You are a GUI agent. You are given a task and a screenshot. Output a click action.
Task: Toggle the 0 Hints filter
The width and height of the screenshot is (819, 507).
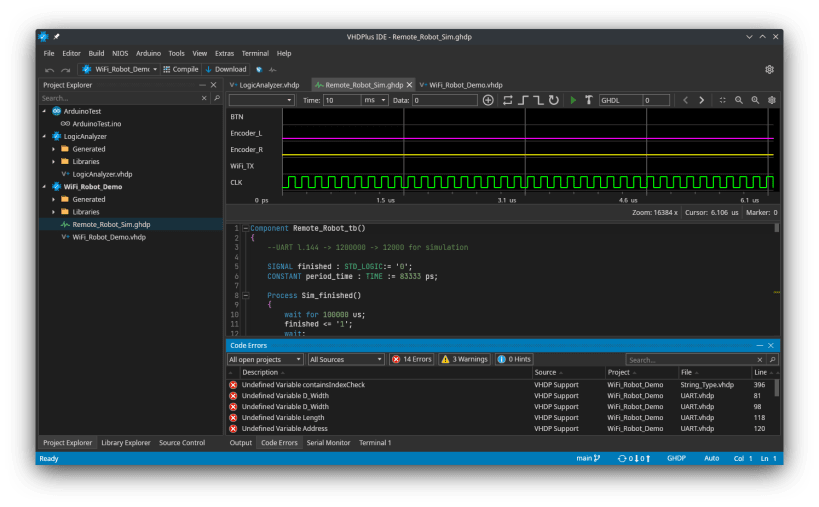[x=515, y=359]
